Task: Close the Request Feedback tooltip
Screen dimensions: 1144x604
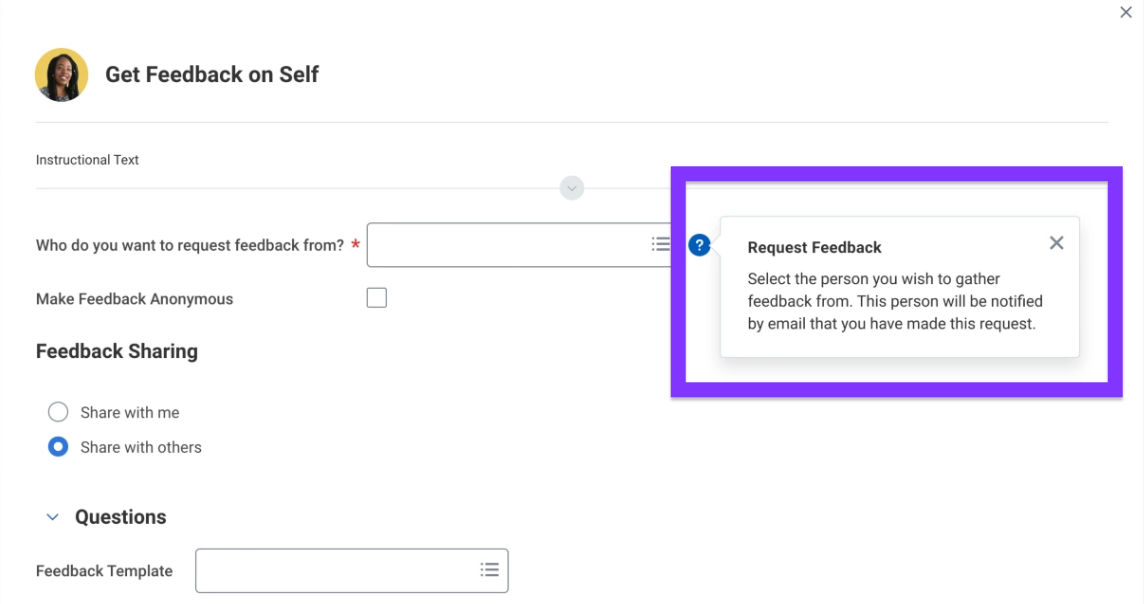Action: 1056,243
